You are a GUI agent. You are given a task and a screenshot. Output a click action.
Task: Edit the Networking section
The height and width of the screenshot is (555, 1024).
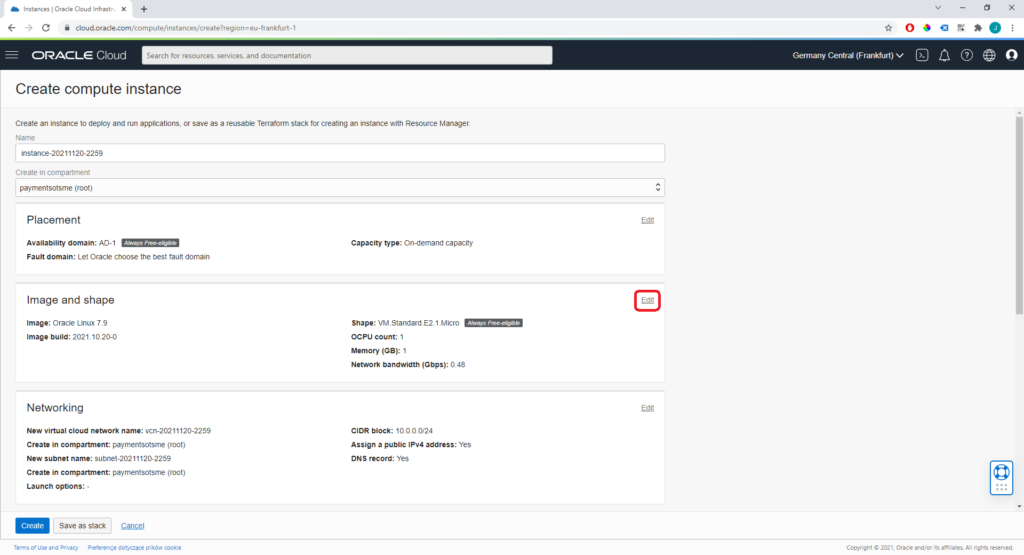(647, 408)
